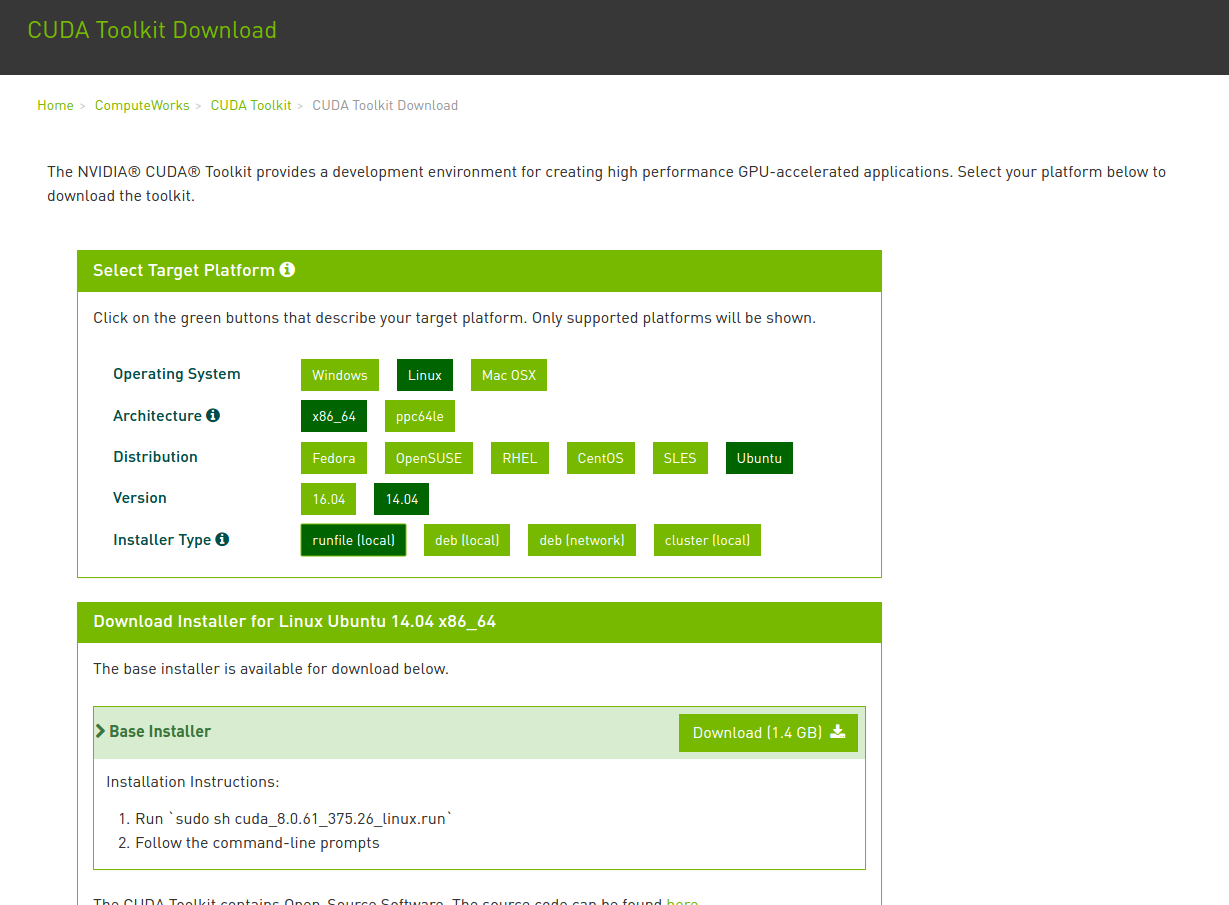Pick CentOS distribution
The height and width of the screenshot is (905, 1229).
tap(601, 458)
